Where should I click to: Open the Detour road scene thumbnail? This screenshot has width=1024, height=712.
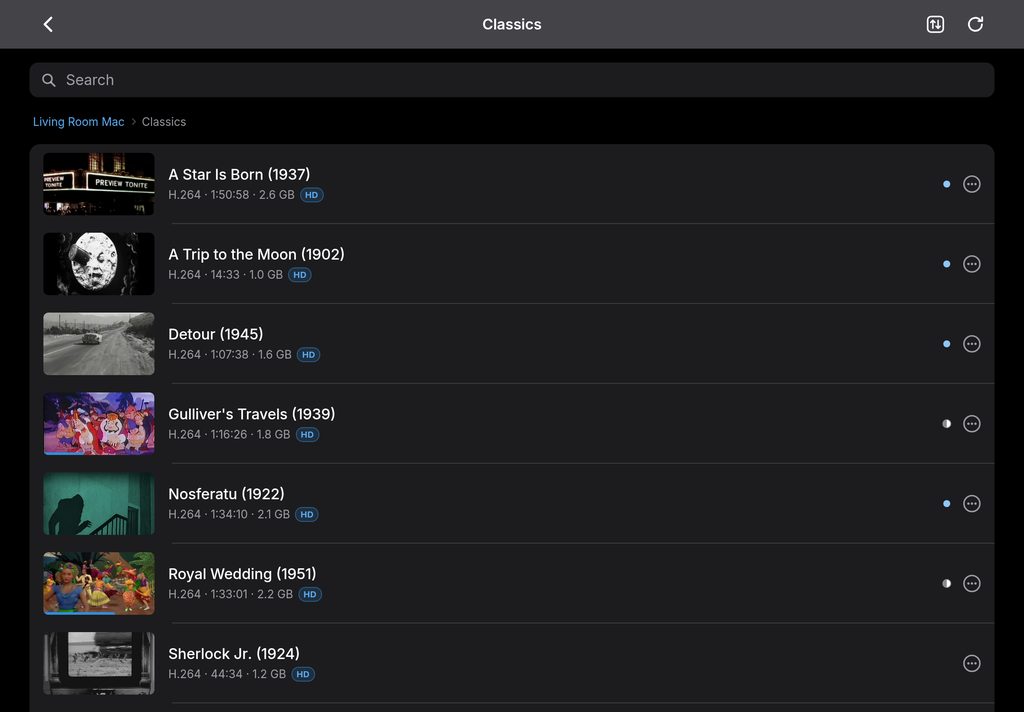click(x=99, y=344)
